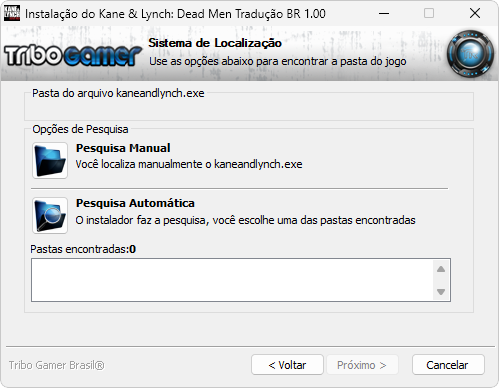Image resolution: width=499 pixels, height=388 pixels.
Task: Select the Pesquisa Automática heading
Action: tap(135, 203)
